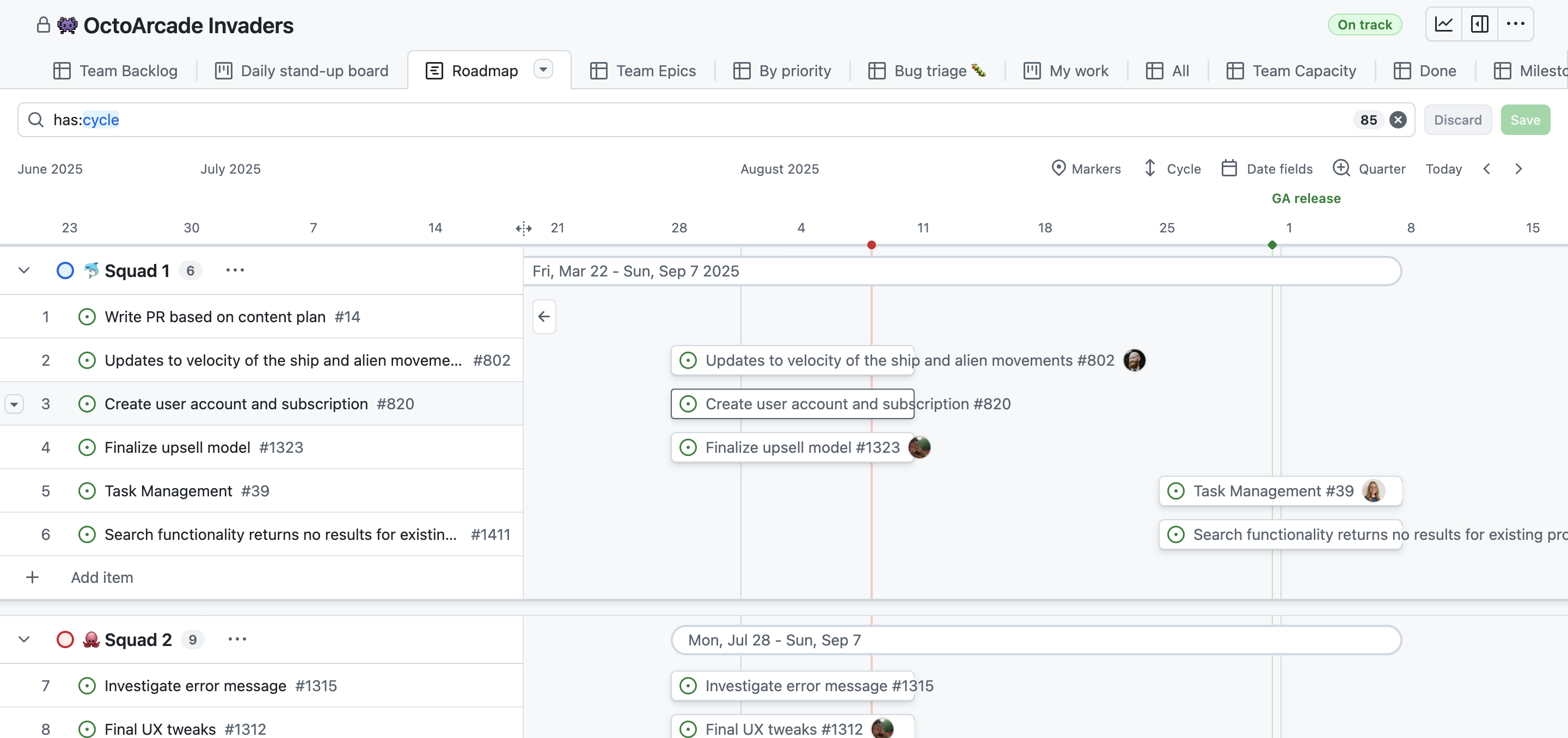Toggle the side panel icon top right
Viewport: 1568px width, 738px height.
(1480, 24)
